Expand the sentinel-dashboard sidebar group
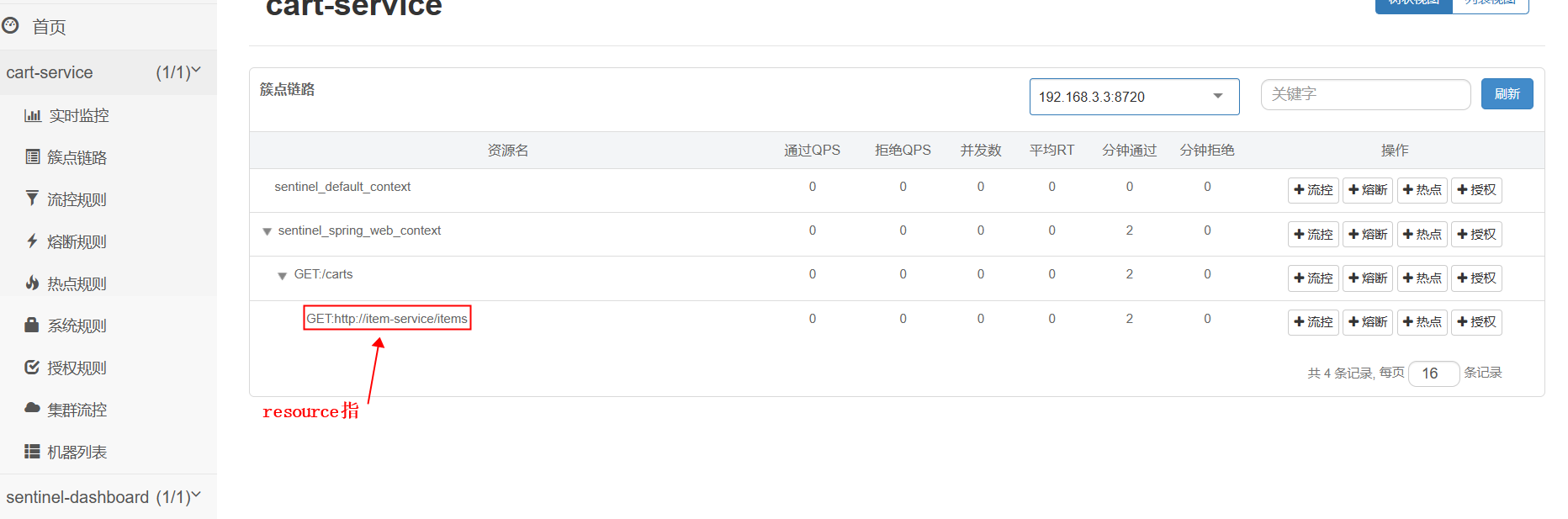 (x=196, y=495)
